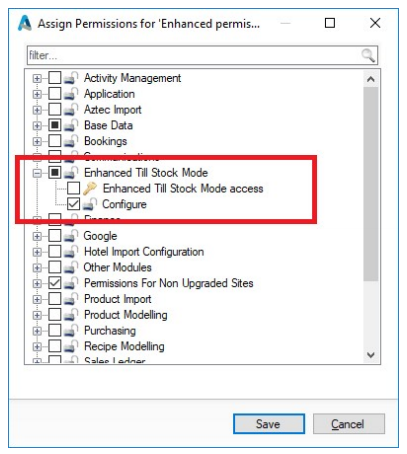
Task: Expand the Hotel Import Configuration node
Action: (x=37, y=252)
